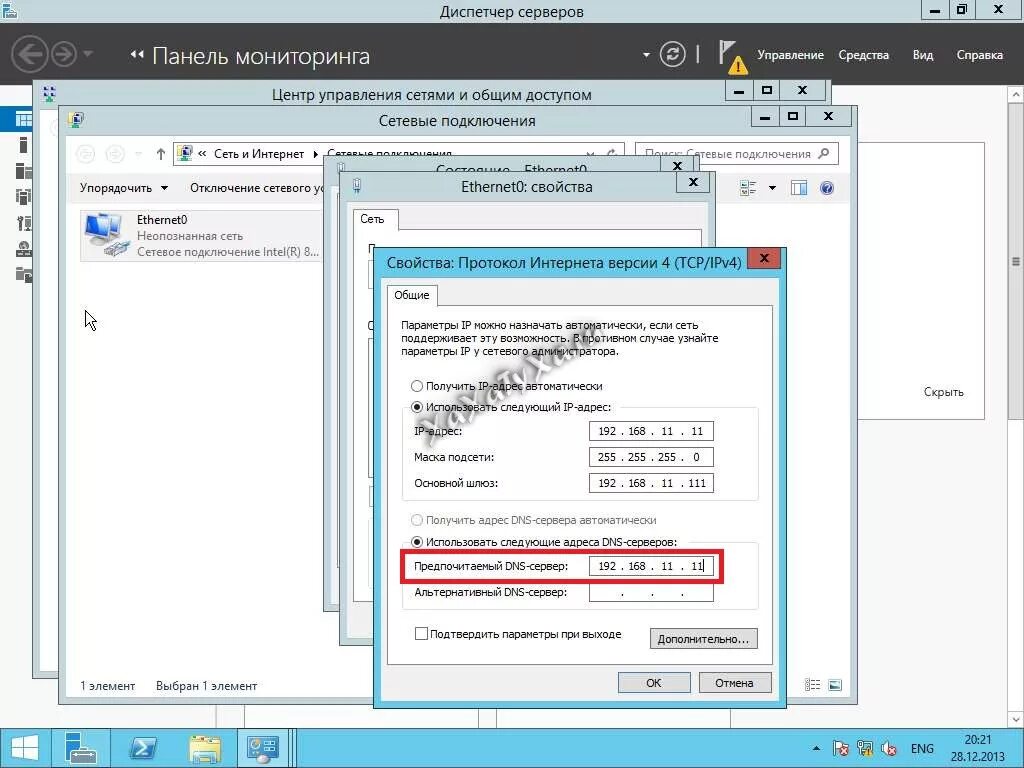Click the Server Manager forward arrow
The height and width of the screenshot is (768, 1024).
coord(64,54)
